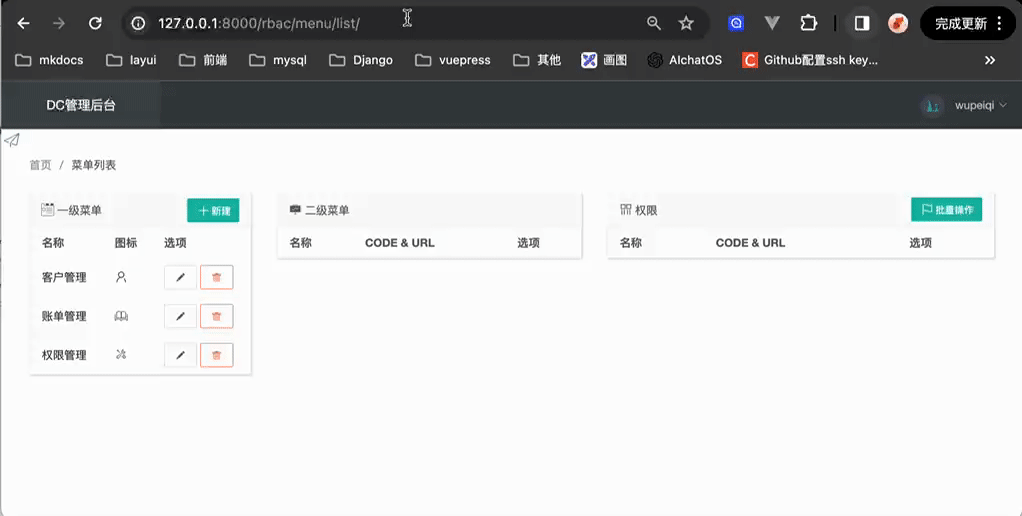Click the 批量操作 button
Image resolution: width=1022 pixels, height=516 pixels.
pyautogui.click(x=946, y=210)
